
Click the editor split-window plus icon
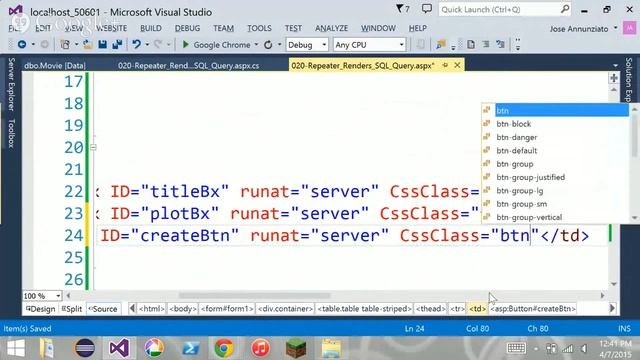613,78
